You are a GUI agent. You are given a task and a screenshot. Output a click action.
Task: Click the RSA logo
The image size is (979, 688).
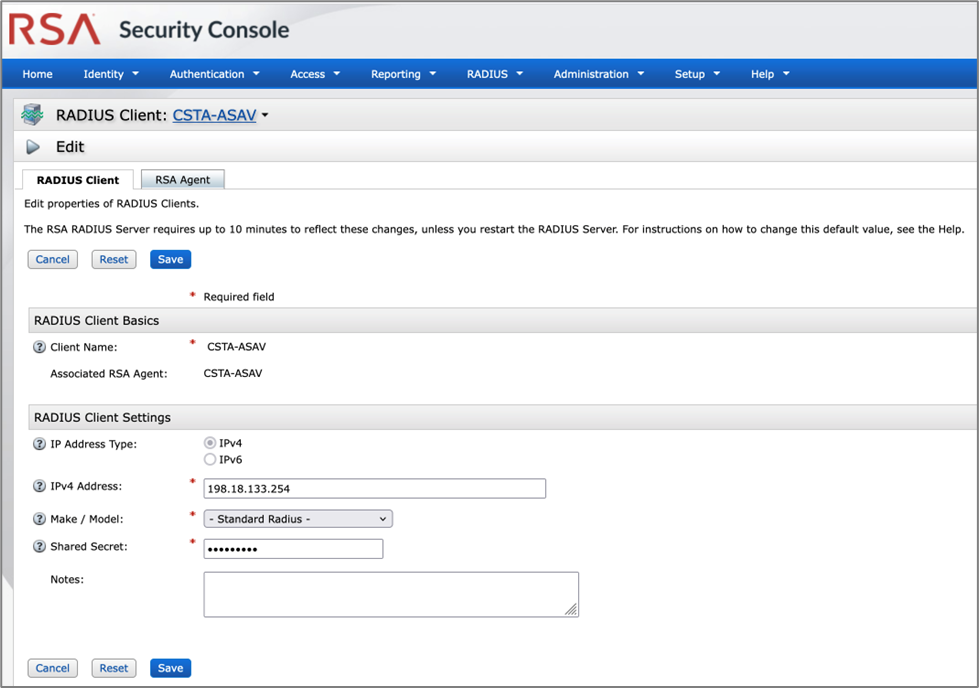click(55, 29)
